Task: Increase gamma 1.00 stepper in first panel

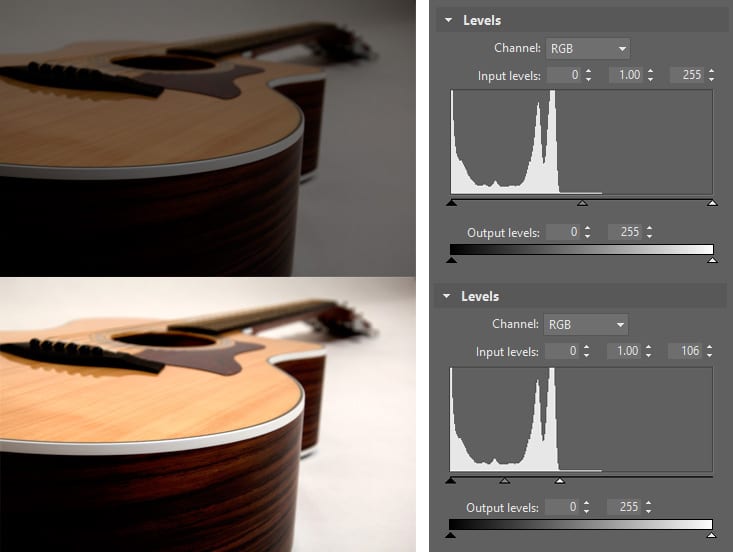Action: 650,71
